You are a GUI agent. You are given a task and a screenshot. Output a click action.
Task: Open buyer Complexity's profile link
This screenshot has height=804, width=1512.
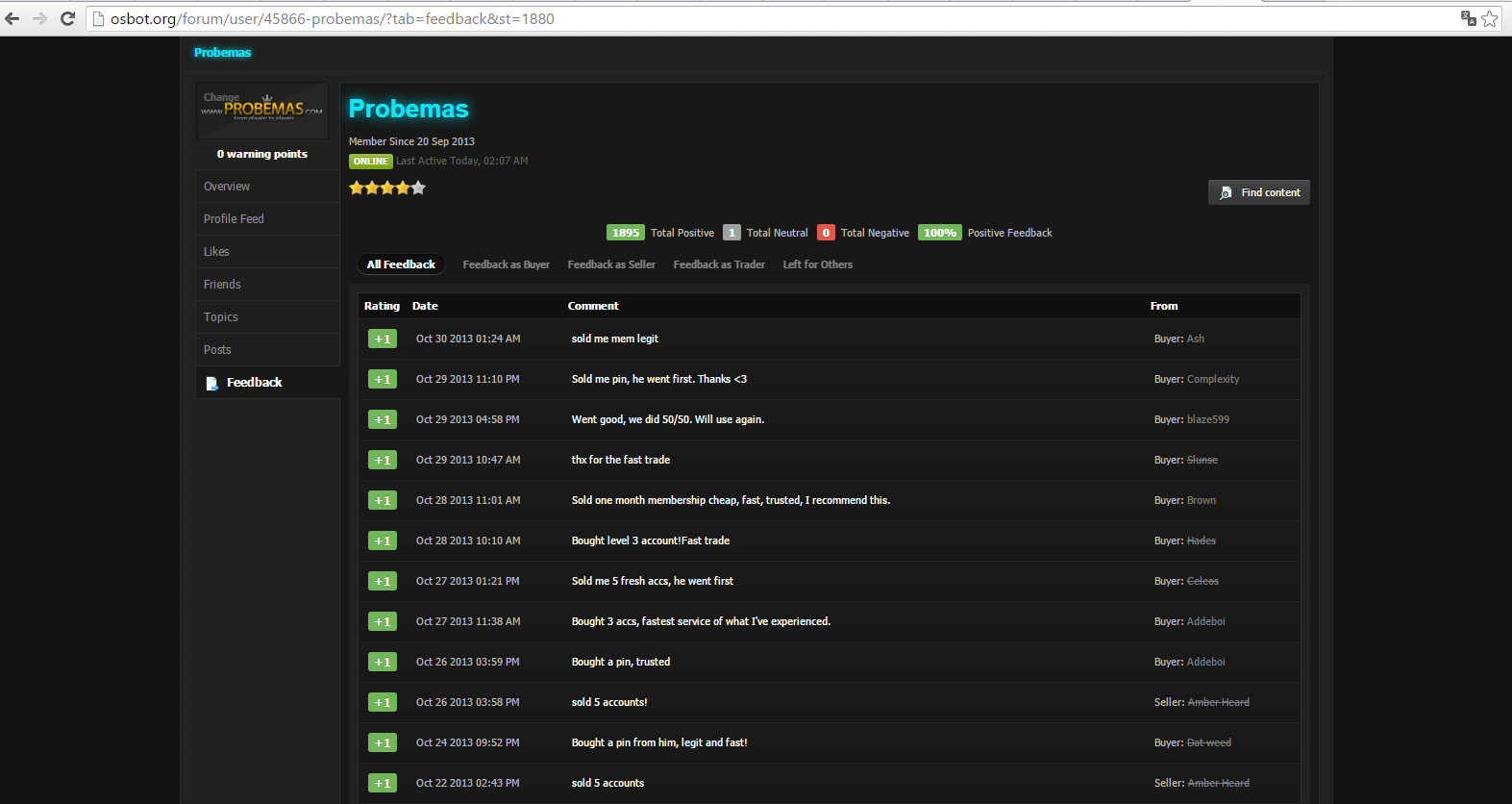pyautogui.click(x=1213, y=379)
